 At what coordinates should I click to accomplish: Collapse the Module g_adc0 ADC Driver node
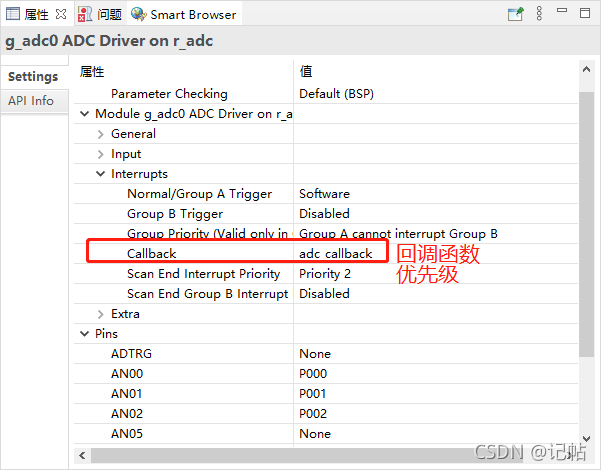85,113
